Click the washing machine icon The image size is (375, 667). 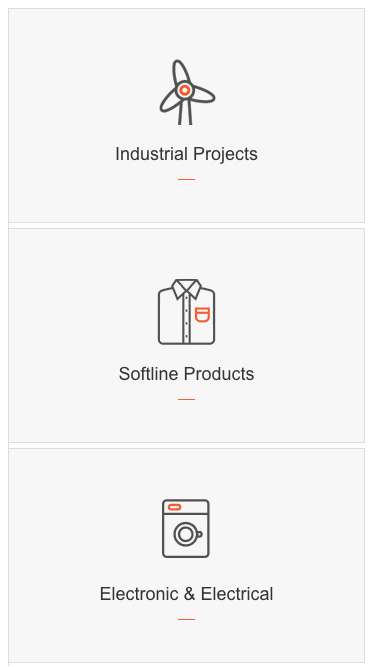(186, 528)
